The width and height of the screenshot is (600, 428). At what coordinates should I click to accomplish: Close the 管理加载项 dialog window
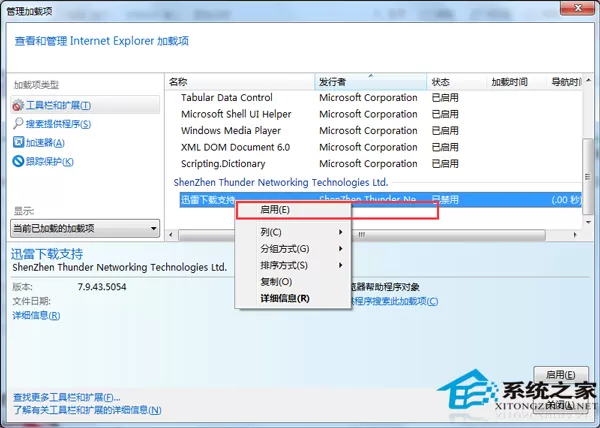(x=578, y=8)
